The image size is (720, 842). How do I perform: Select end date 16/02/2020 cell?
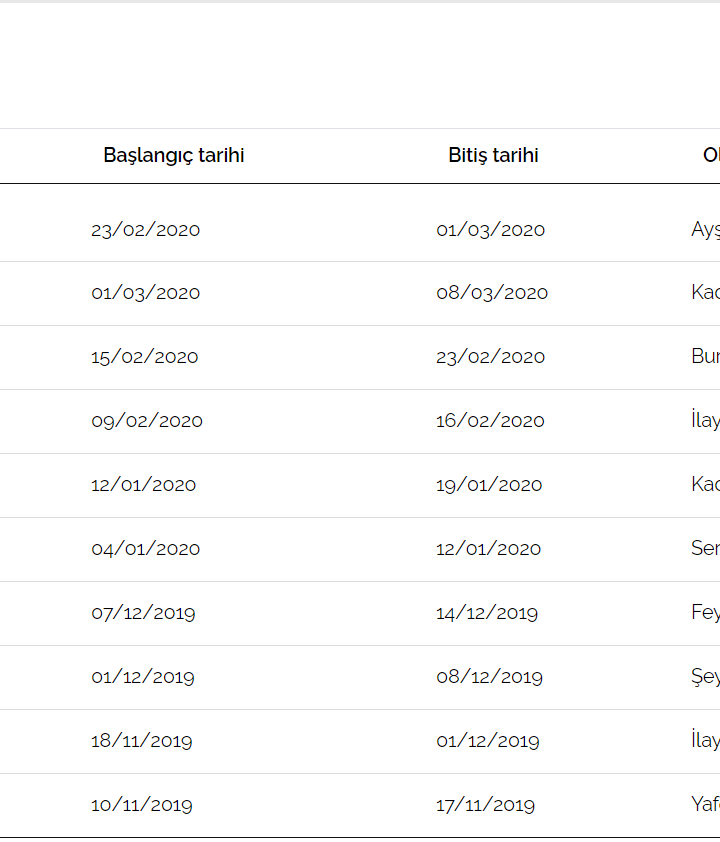pos(490,421)
